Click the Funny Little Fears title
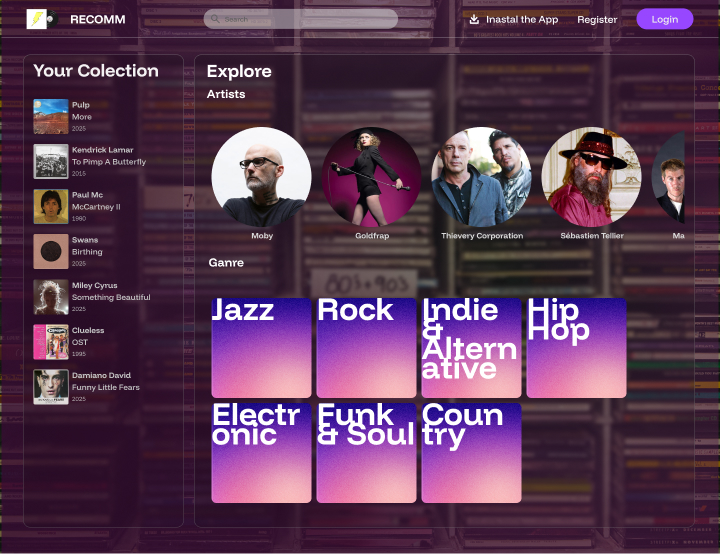 106,387
